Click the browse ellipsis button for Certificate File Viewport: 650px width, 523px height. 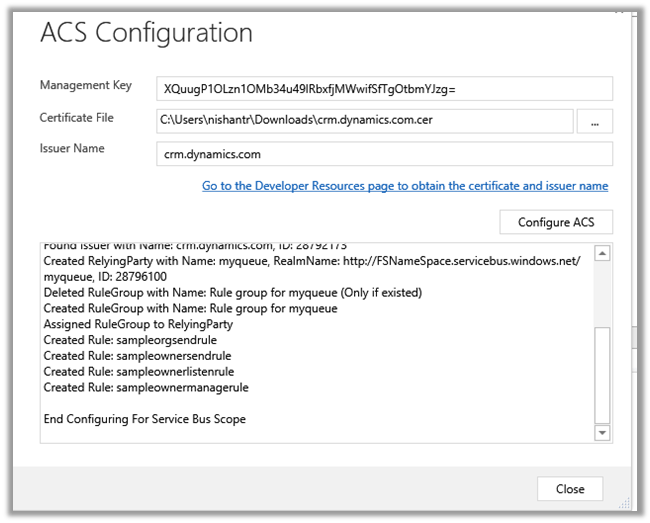[x=595, y=122]
